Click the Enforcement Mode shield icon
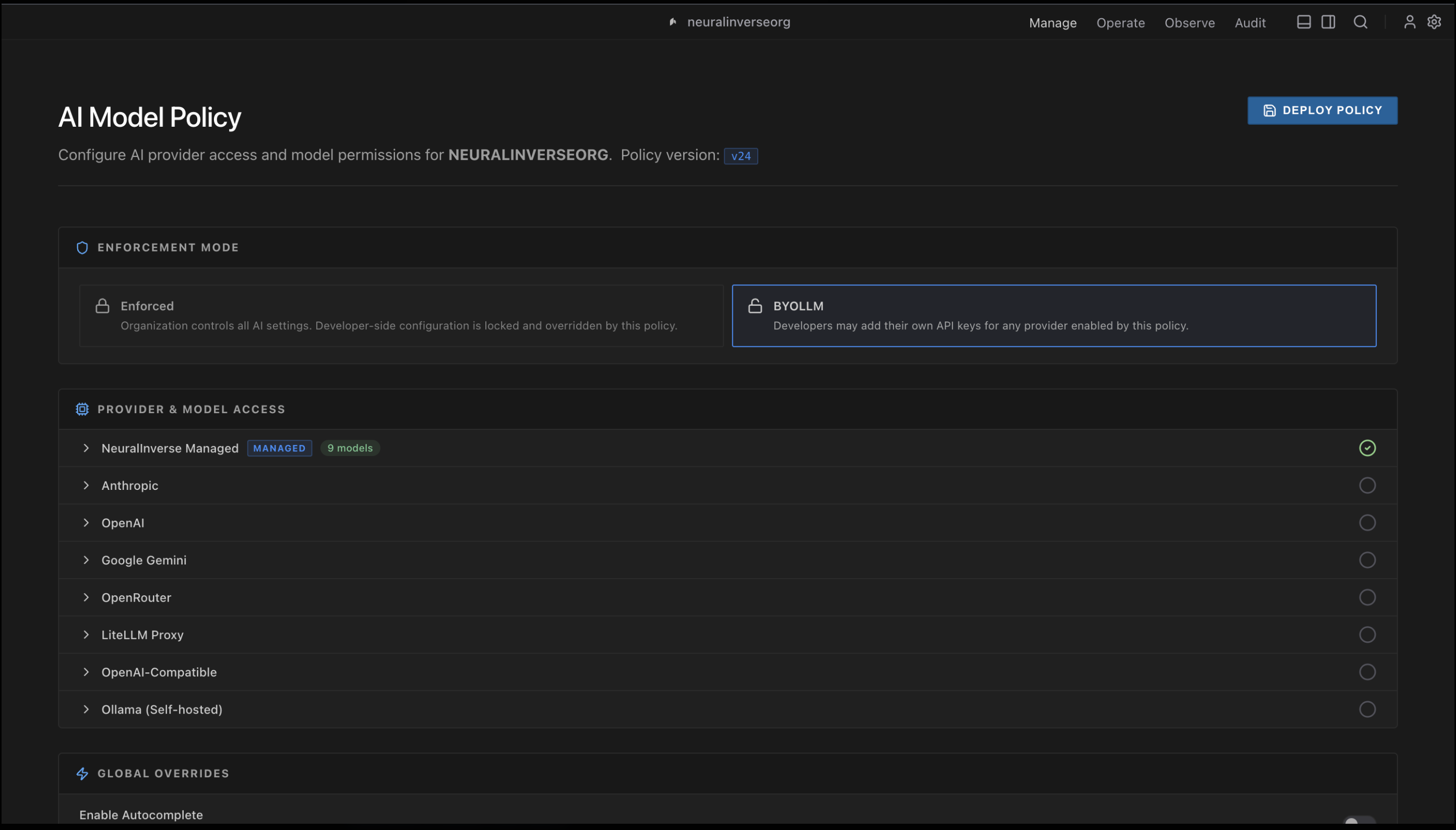Viewport: 1456px width, 830px height. 82,247
